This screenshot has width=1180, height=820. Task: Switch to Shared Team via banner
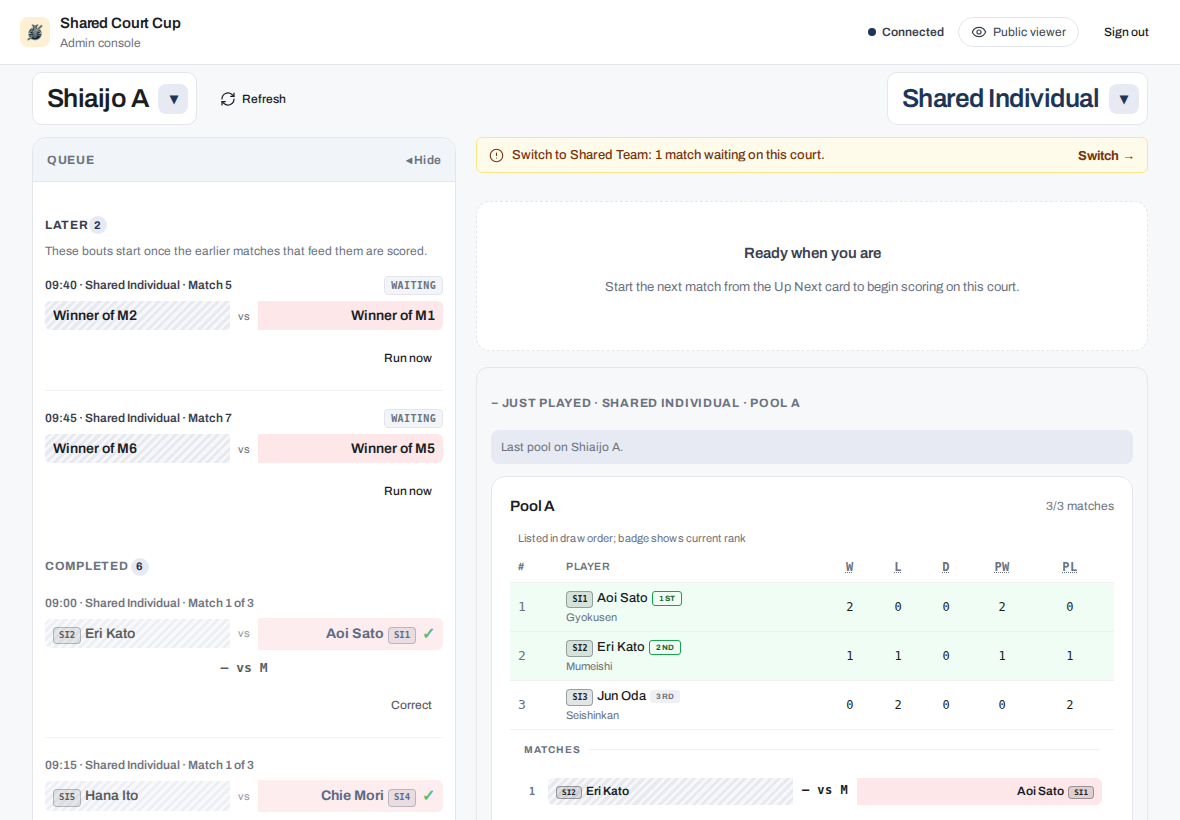tap(1105, 156)
